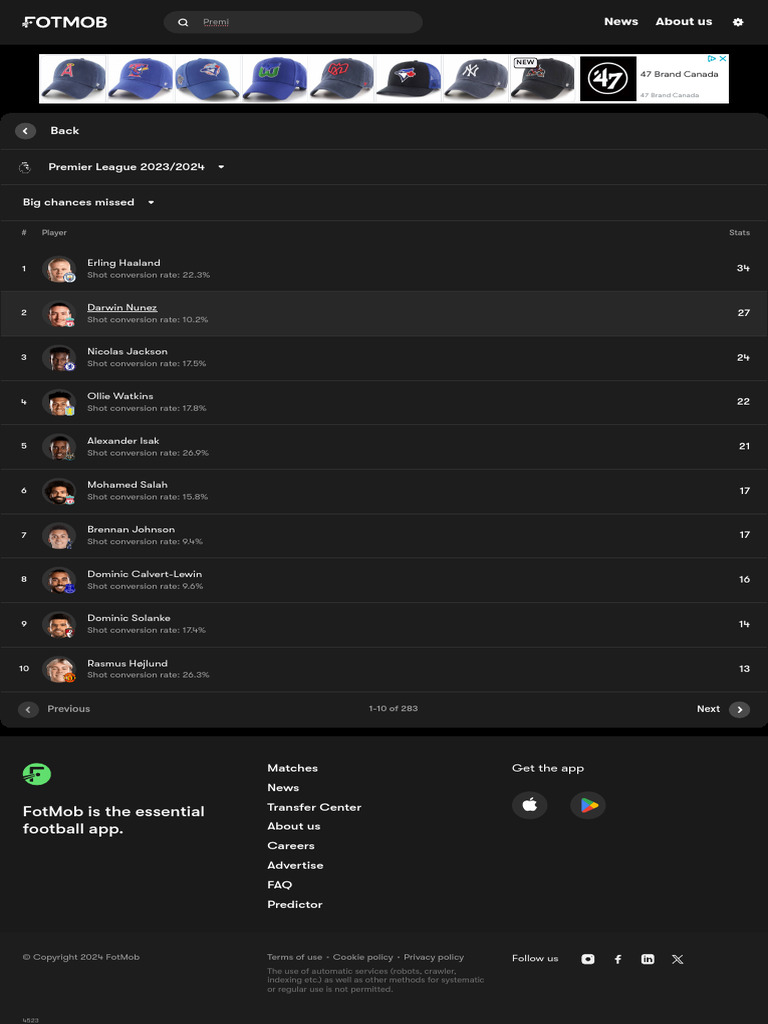The image size is (768, 1024).
Task: Open Darwin Nunez player link
Action: coord(122,307)
